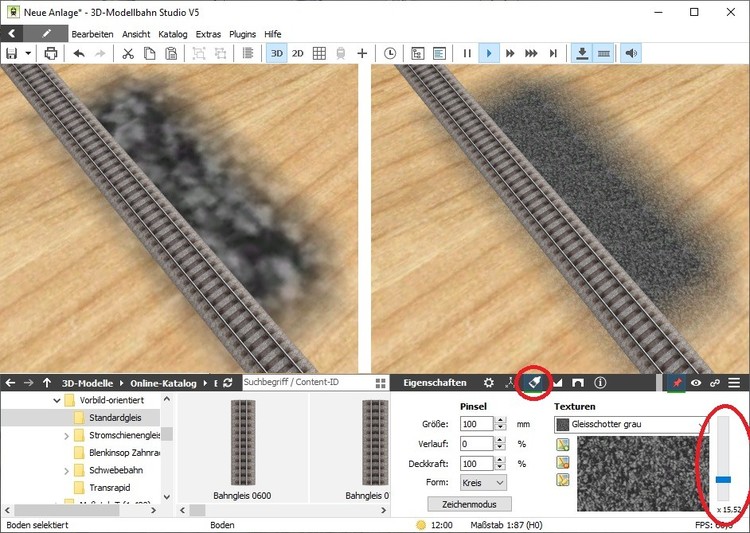
Task: Open the Katalog menu
Action: (x=173, y=34)
